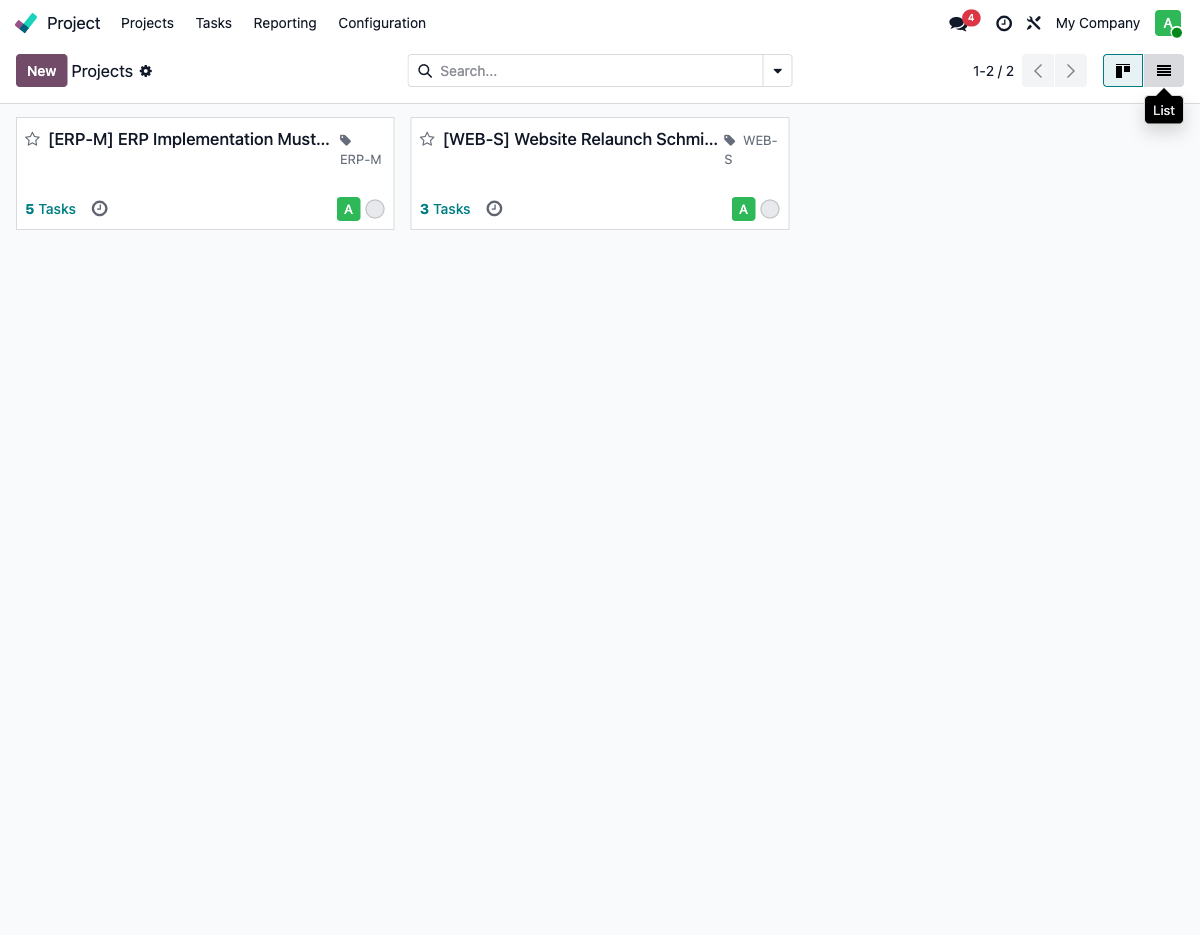Image resolution: width=1200 pixels, height=935 pixels.
Task: Click the search magnifier icon
Action: pyautogui.click(x=424, y=71)
